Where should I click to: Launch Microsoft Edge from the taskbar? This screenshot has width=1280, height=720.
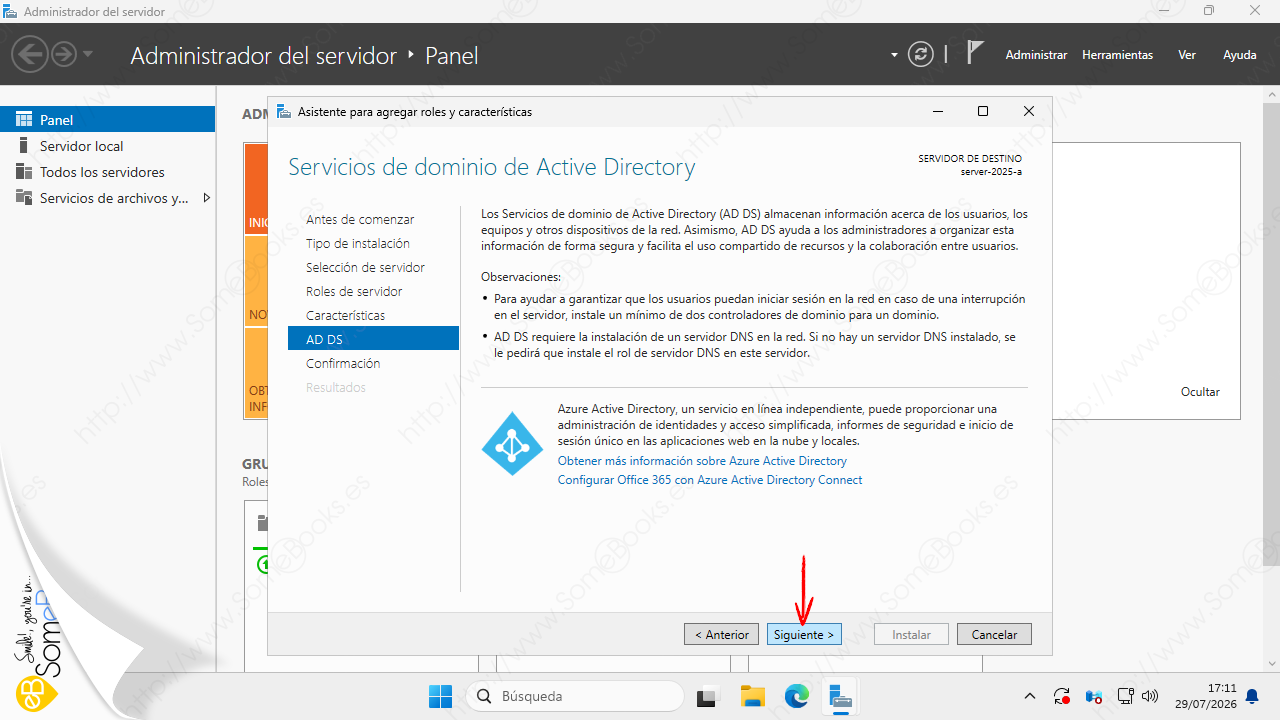coord(796,696)
